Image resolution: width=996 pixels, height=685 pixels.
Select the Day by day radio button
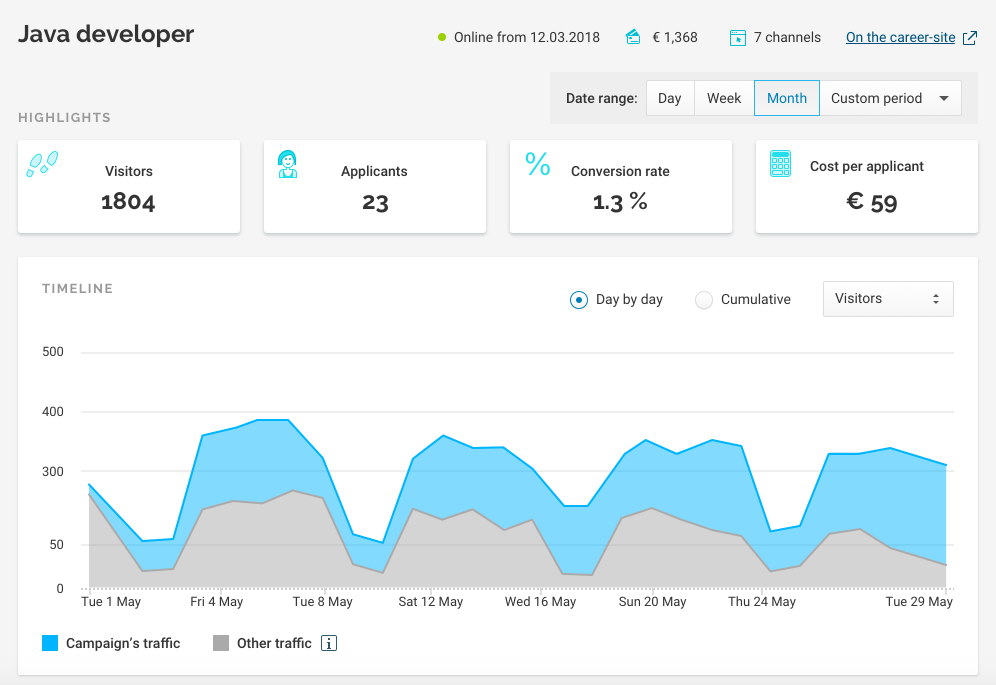(x=578, y=300)
